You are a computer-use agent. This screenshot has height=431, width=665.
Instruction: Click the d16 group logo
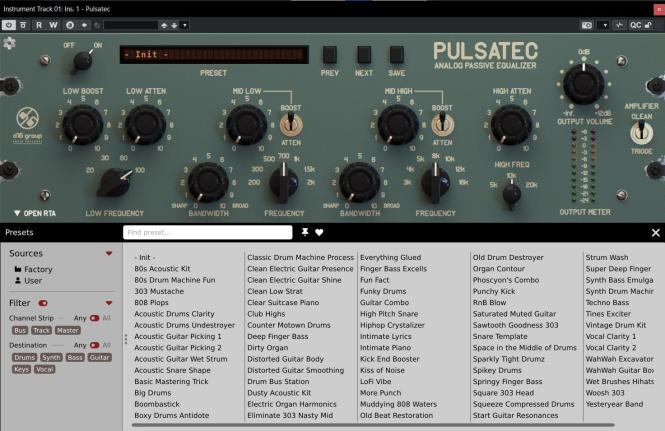pyautogui.click(x=28, y=124)
